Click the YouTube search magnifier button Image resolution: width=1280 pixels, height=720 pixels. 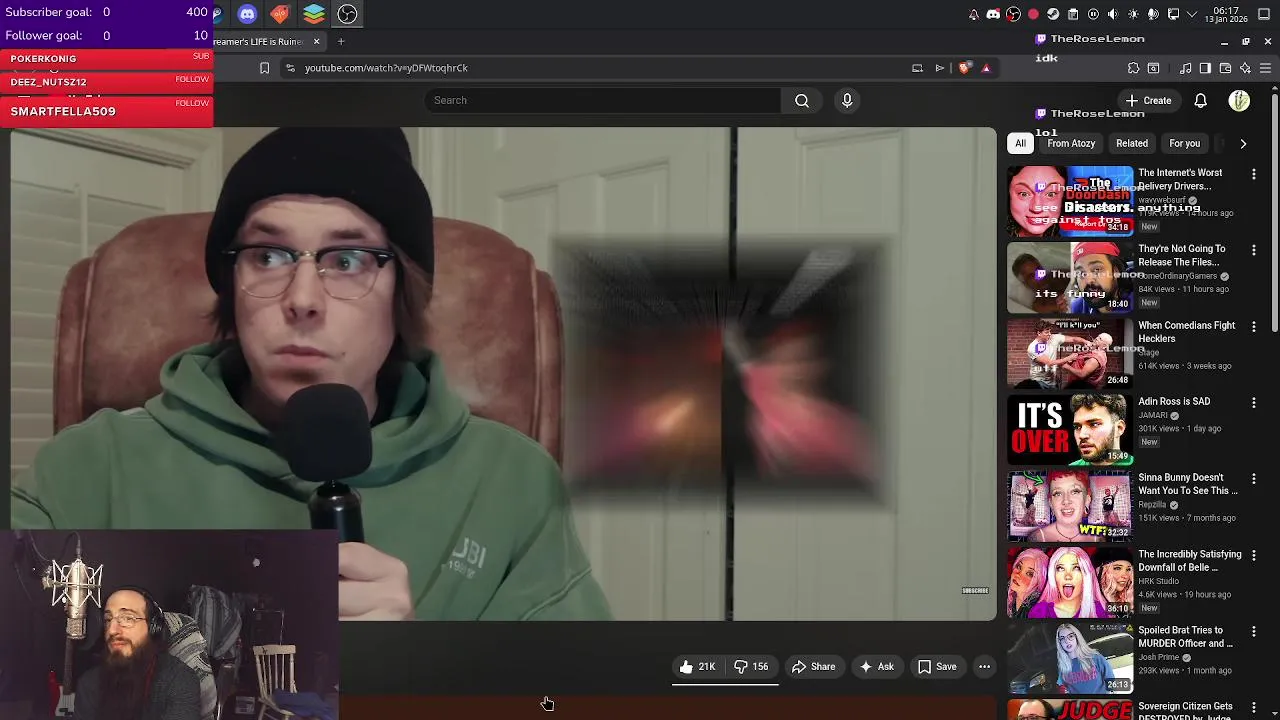802,100
